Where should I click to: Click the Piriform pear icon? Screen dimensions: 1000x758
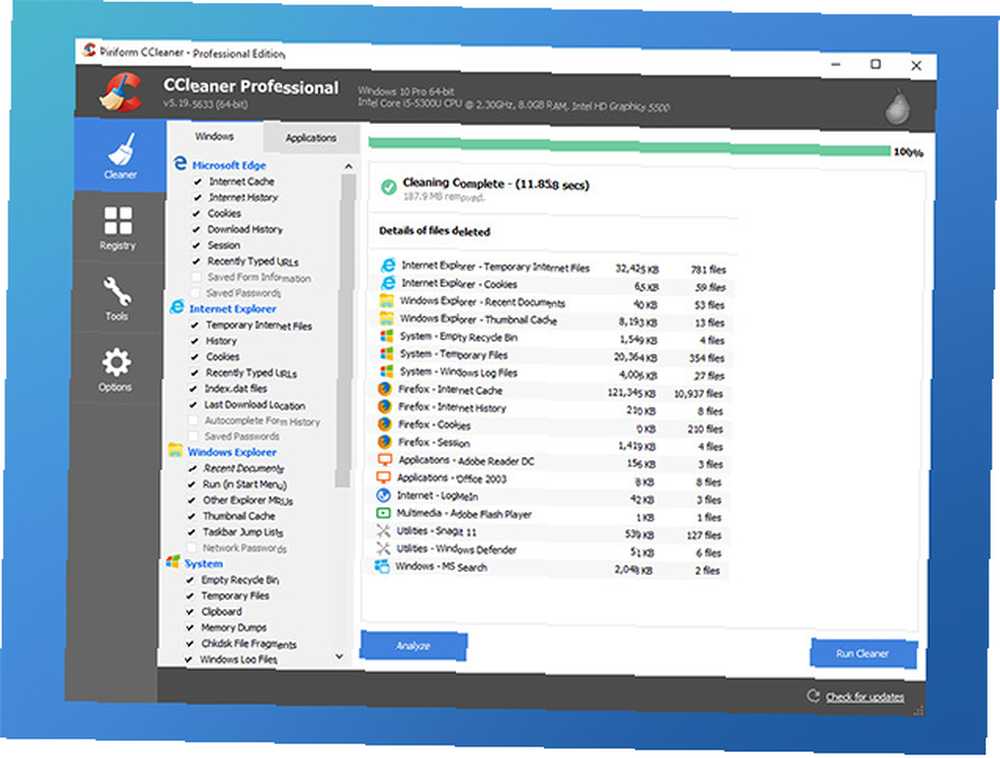898,107
